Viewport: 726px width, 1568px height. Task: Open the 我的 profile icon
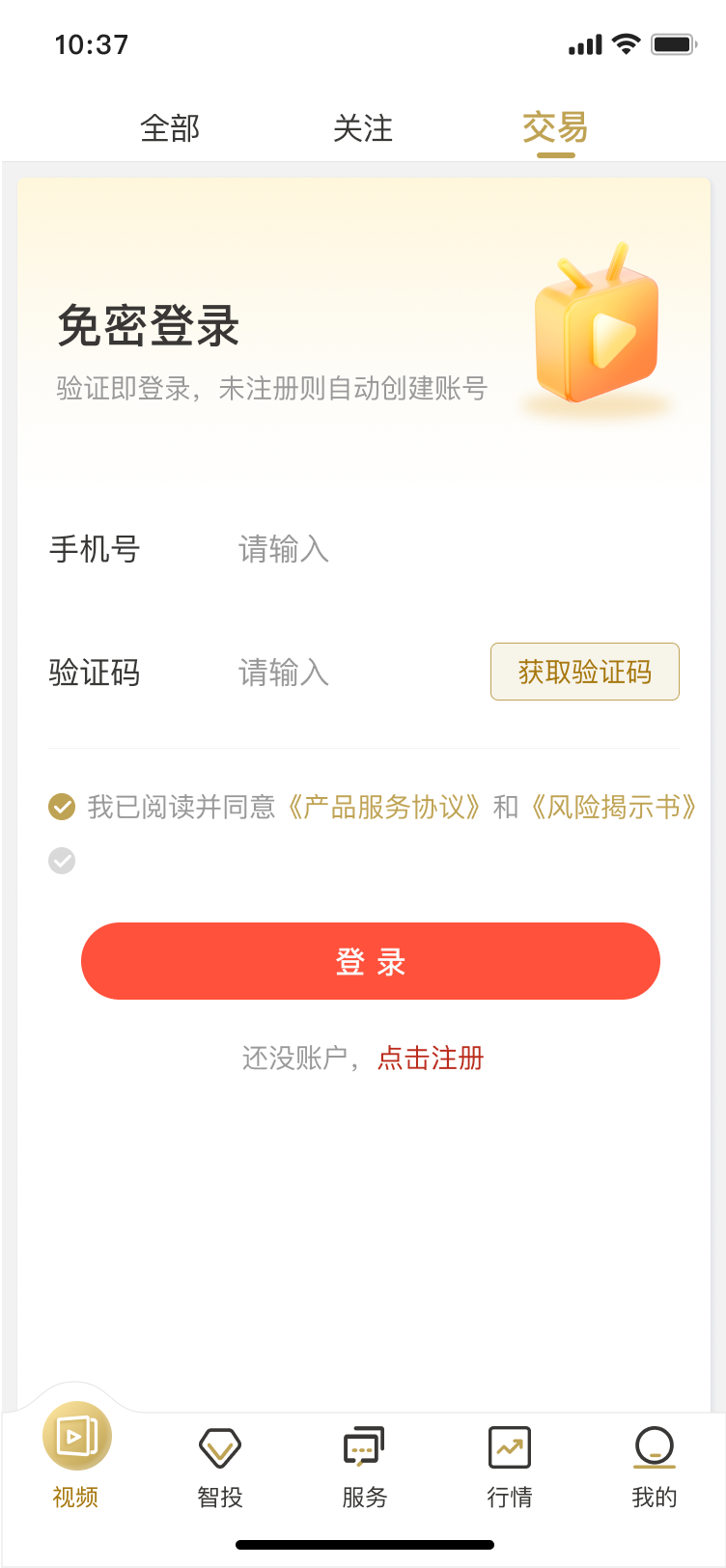pos(655,1447)
